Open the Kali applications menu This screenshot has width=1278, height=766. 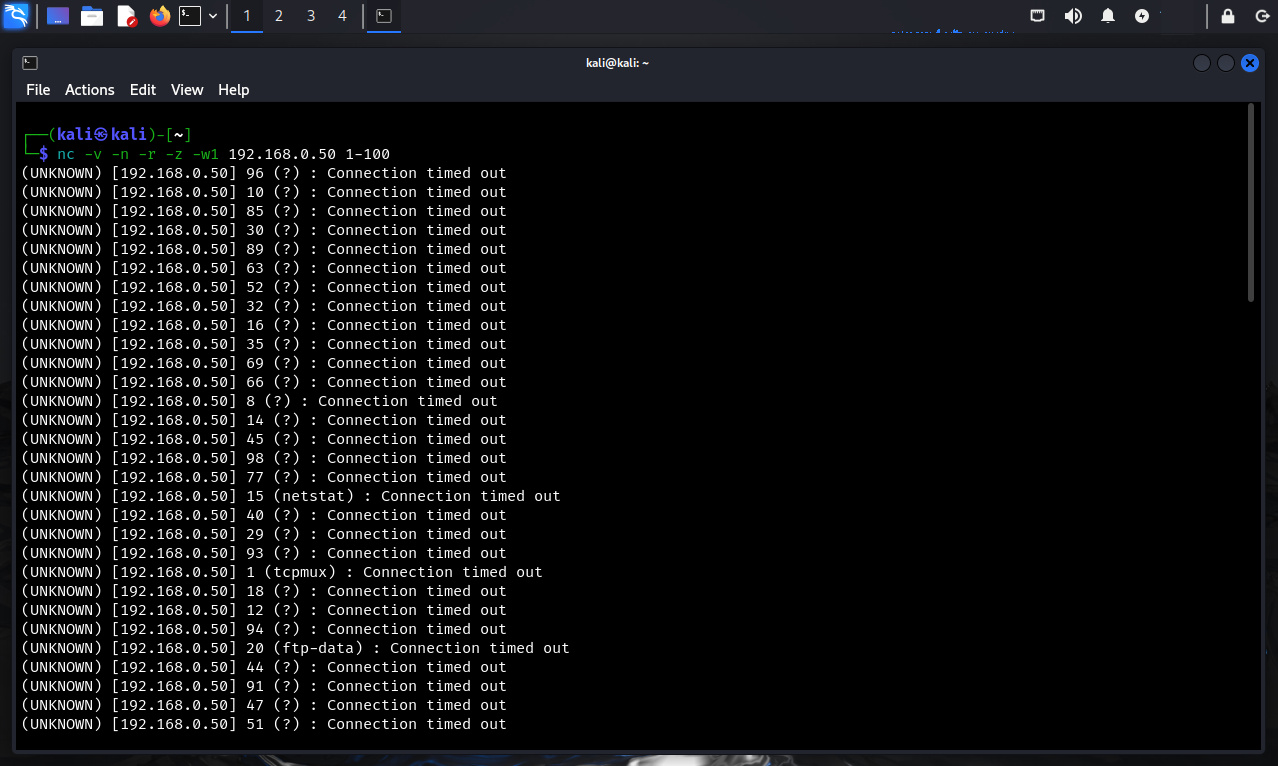tap(16, 16)
